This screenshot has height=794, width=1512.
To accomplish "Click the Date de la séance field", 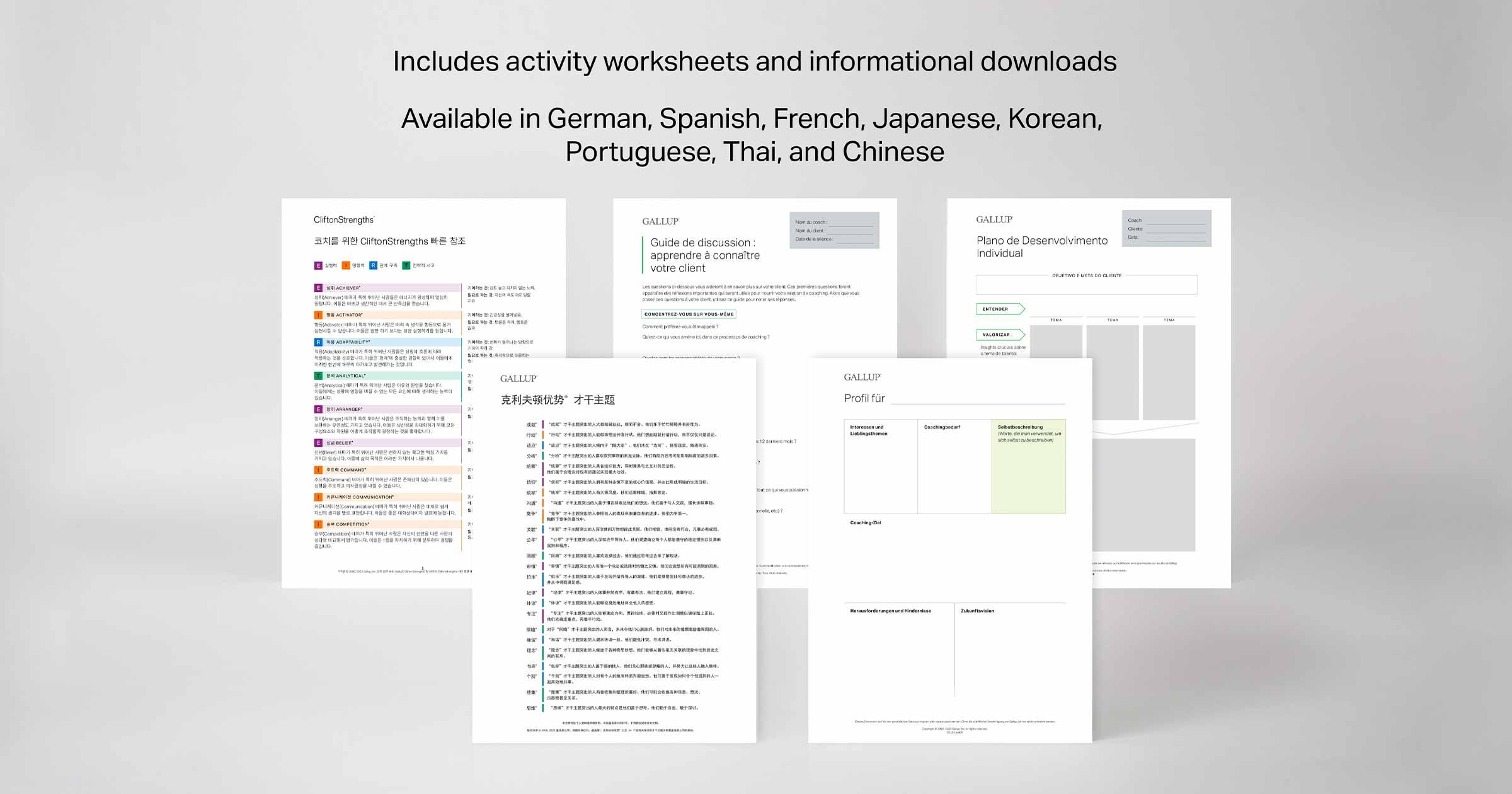I will point(834,239).
